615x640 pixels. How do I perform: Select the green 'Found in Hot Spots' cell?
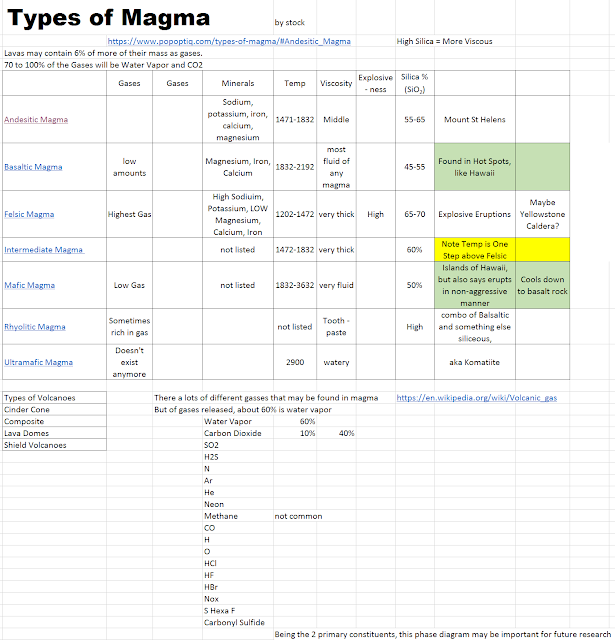(475, 167)
